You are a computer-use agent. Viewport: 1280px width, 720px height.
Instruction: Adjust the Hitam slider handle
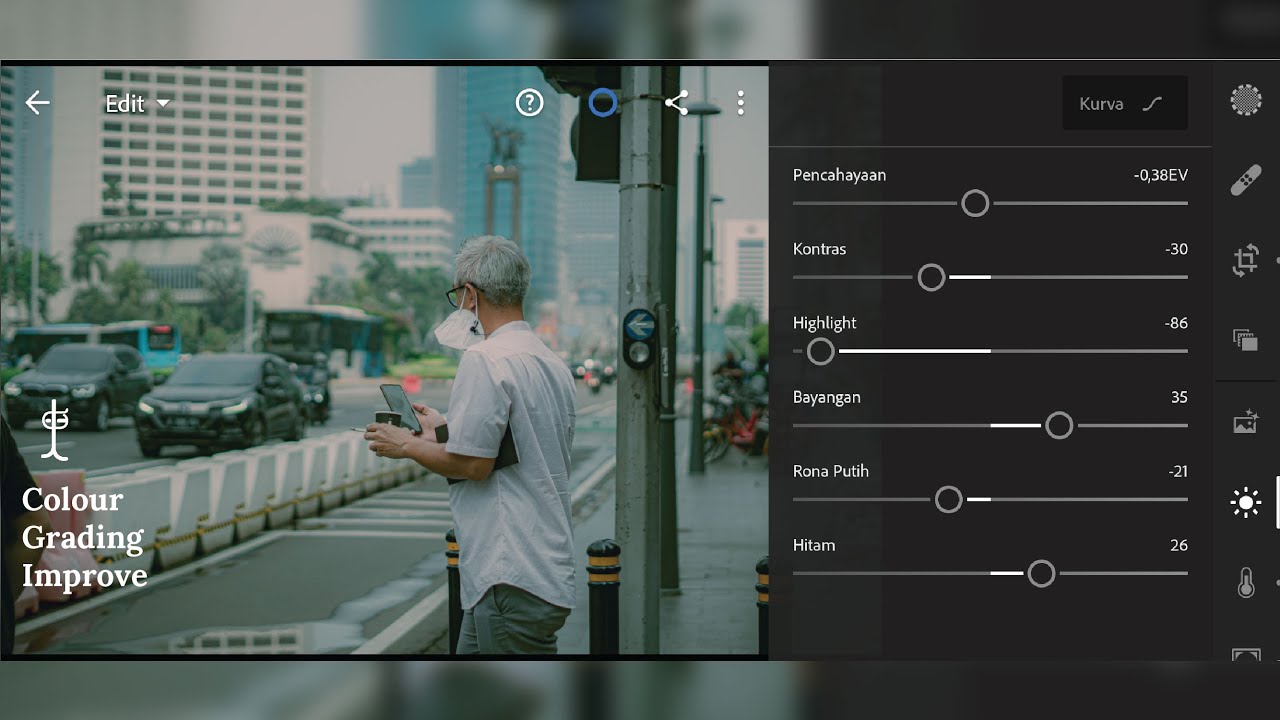coord(1041,573)
